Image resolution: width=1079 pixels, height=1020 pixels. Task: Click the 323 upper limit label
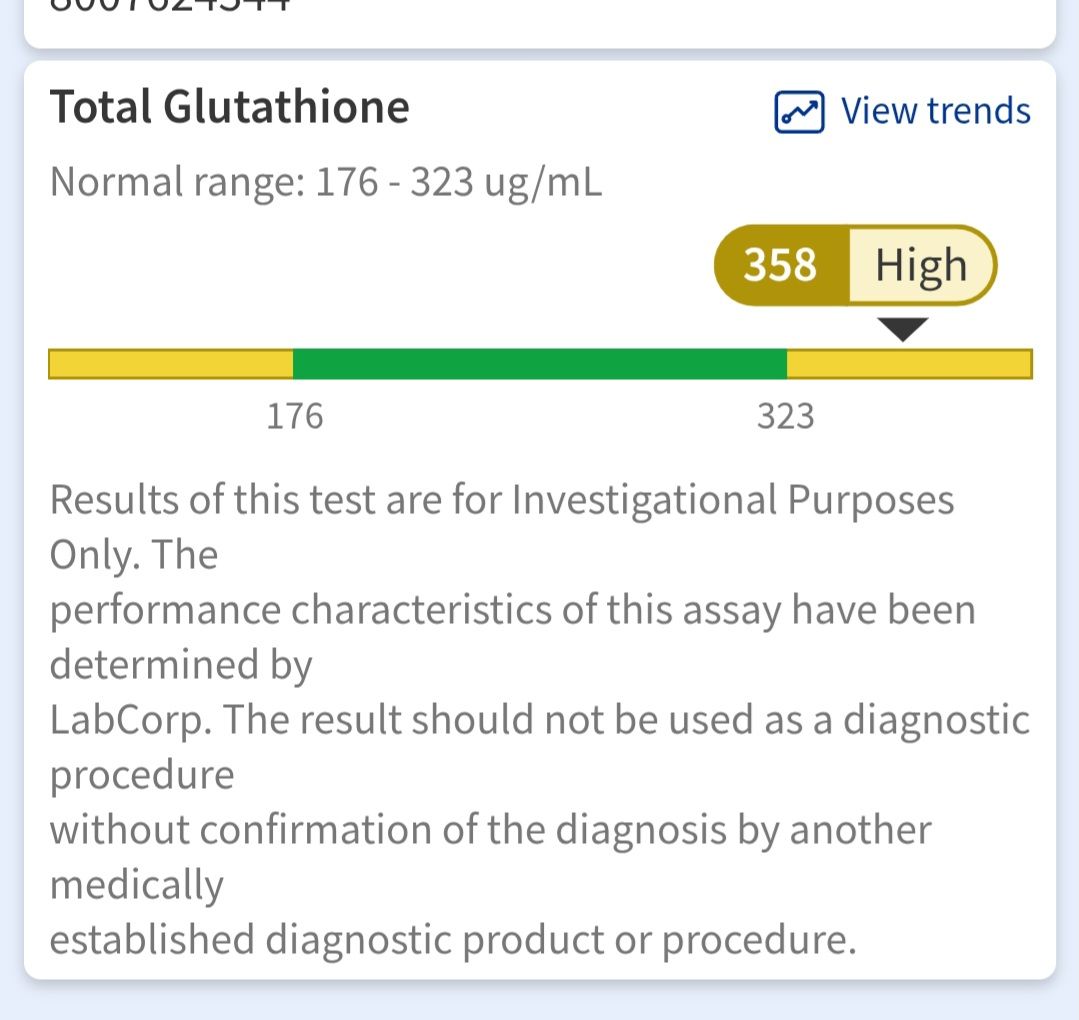tap(785, 416)
